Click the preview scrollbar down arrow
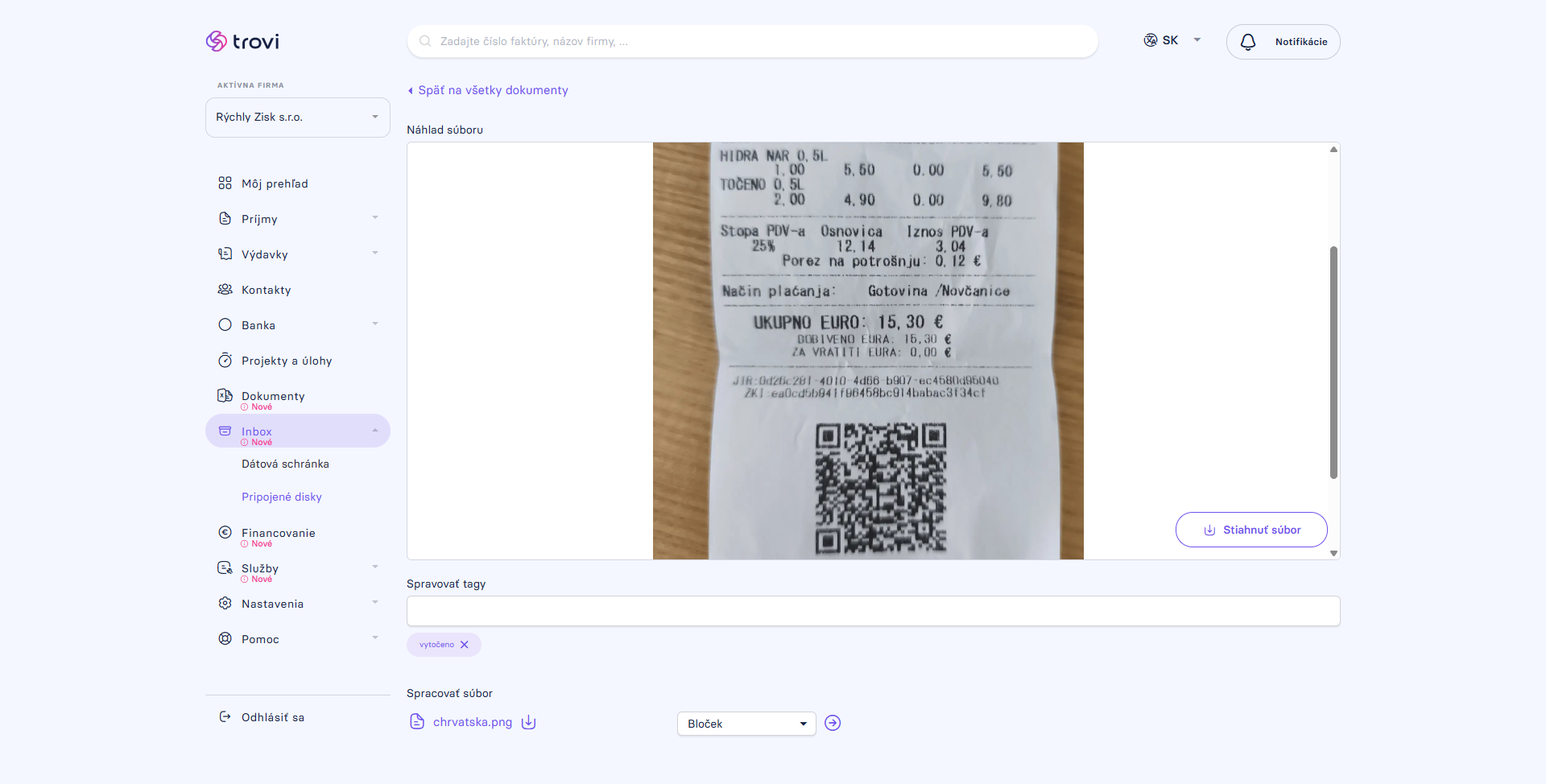1546x784 pixels. tap(1333, 553)
